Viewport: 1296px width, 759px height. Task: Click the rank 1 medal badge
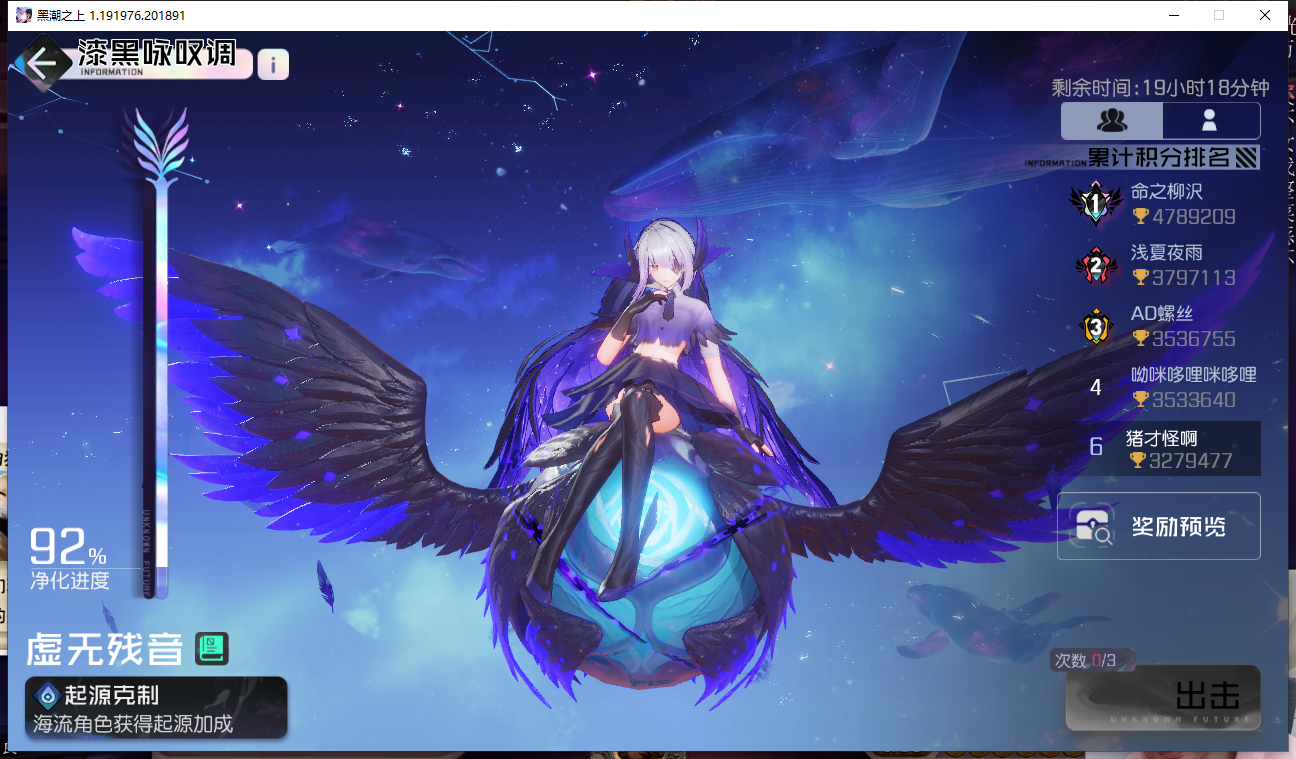(1095, 205)
